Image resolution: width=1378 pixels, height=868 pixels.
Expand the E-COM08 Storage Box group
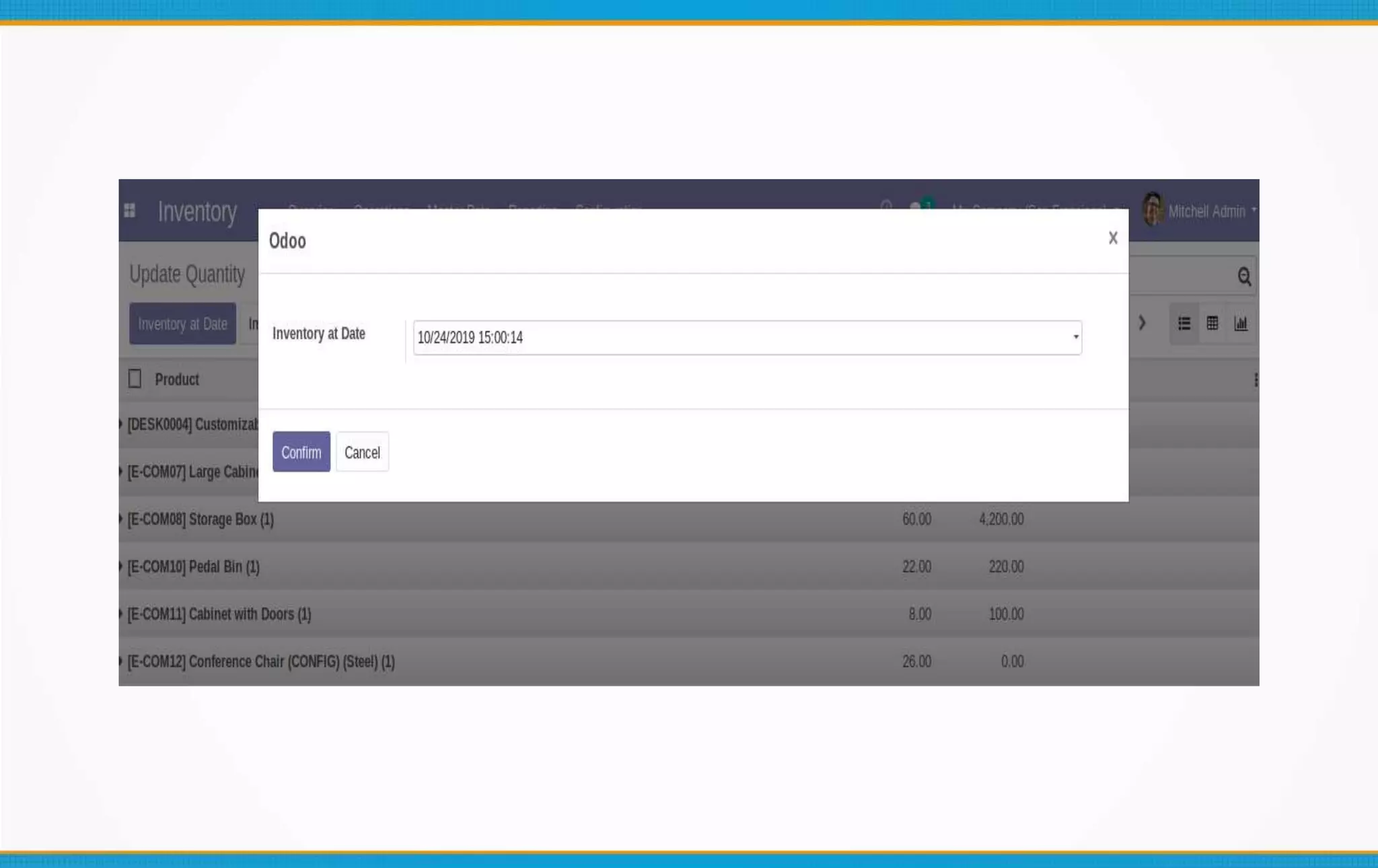tap(201, 519)
